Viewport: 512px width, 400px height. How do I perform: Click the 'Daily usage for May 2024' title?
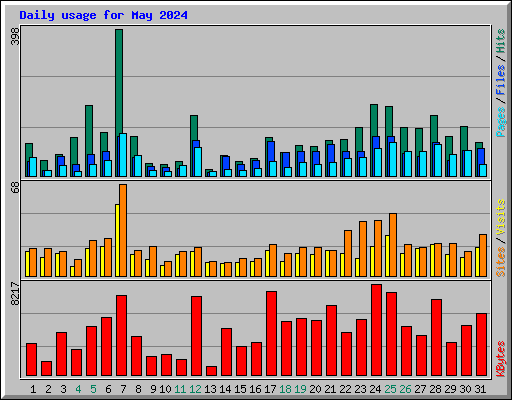click(x=103, y=15)
